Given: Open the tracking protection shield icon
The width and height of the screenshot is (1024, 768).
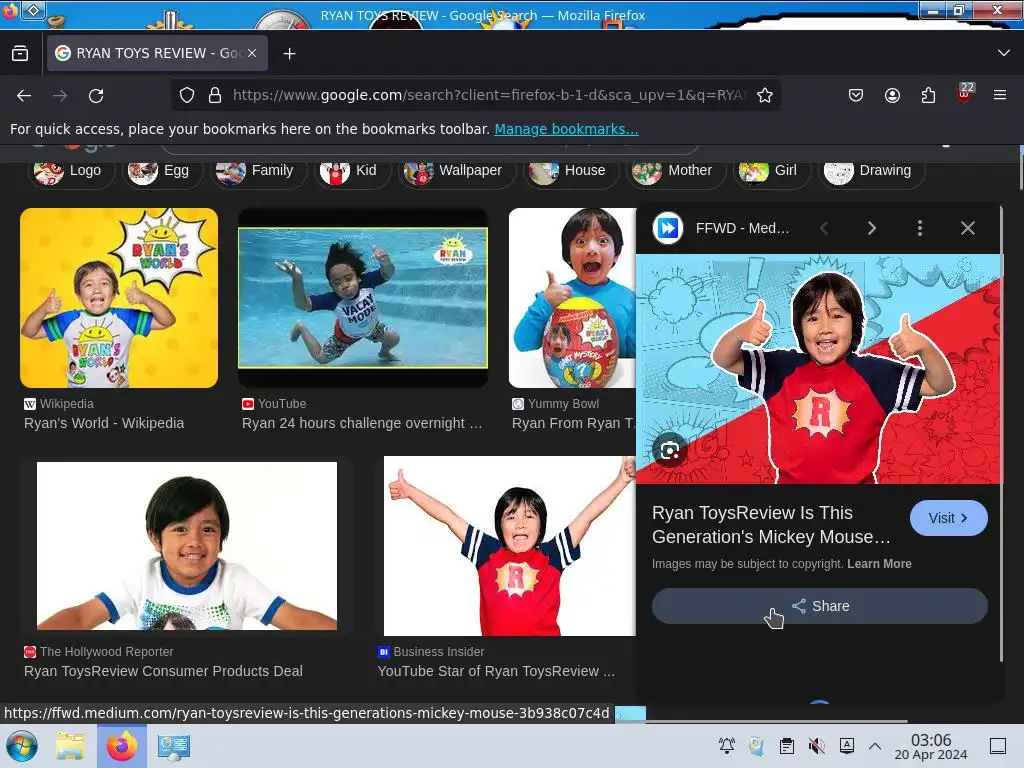Looking at the screenshot, I should (187, 95).
